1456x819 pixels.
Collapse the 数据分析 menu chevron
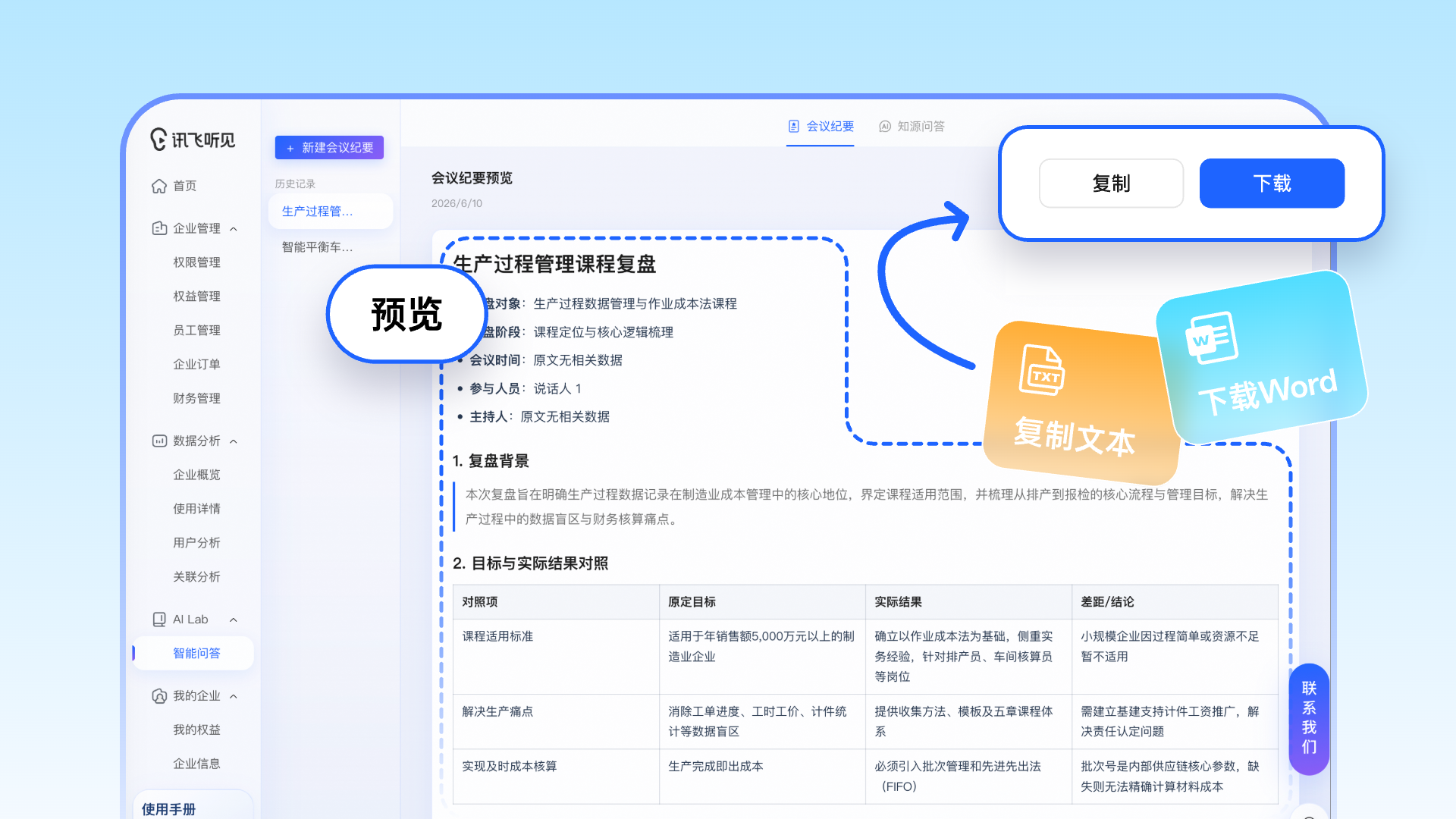[234, 441]
